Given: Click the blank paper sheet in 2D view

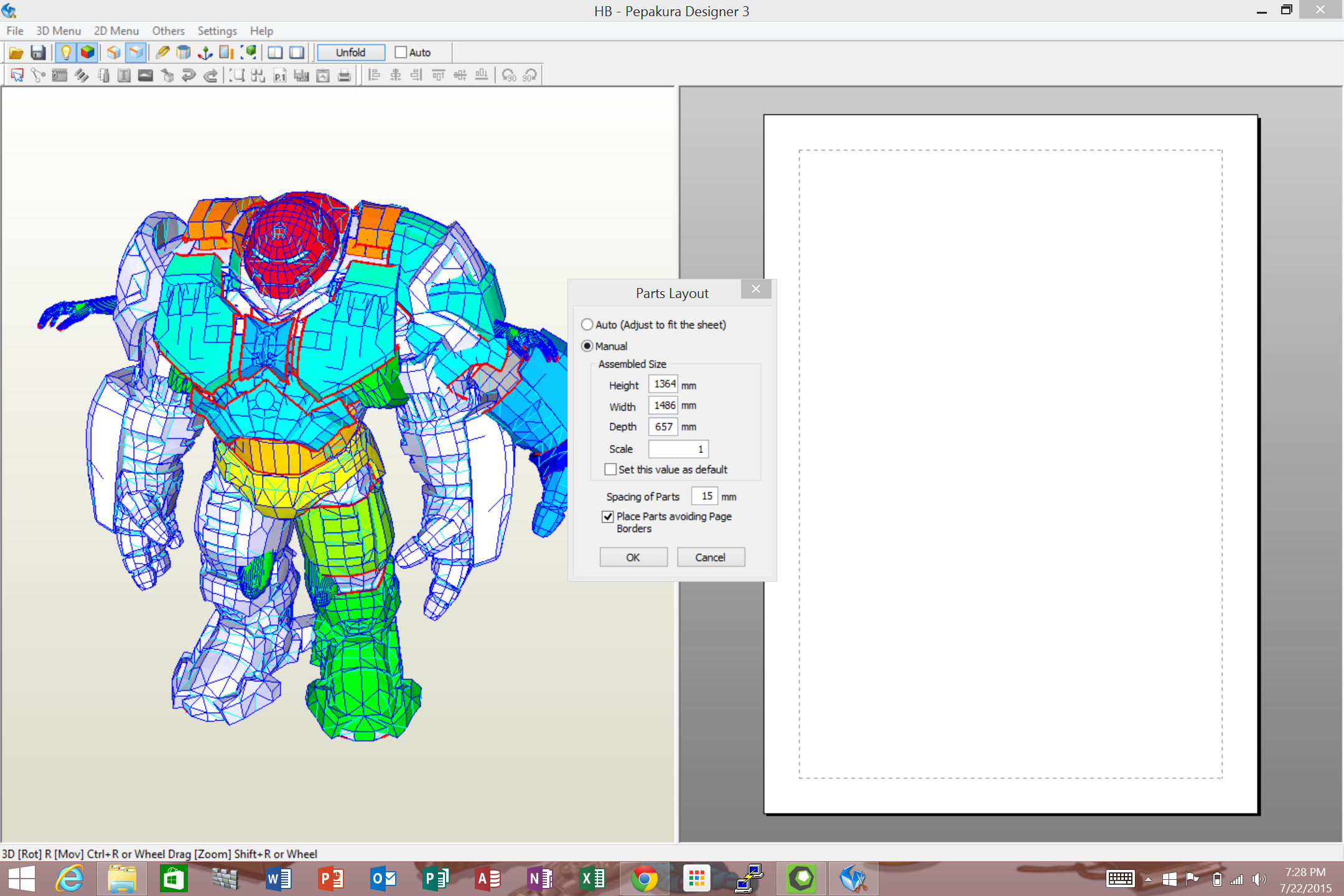Looking at the screenshot, I should (1011, 464).
